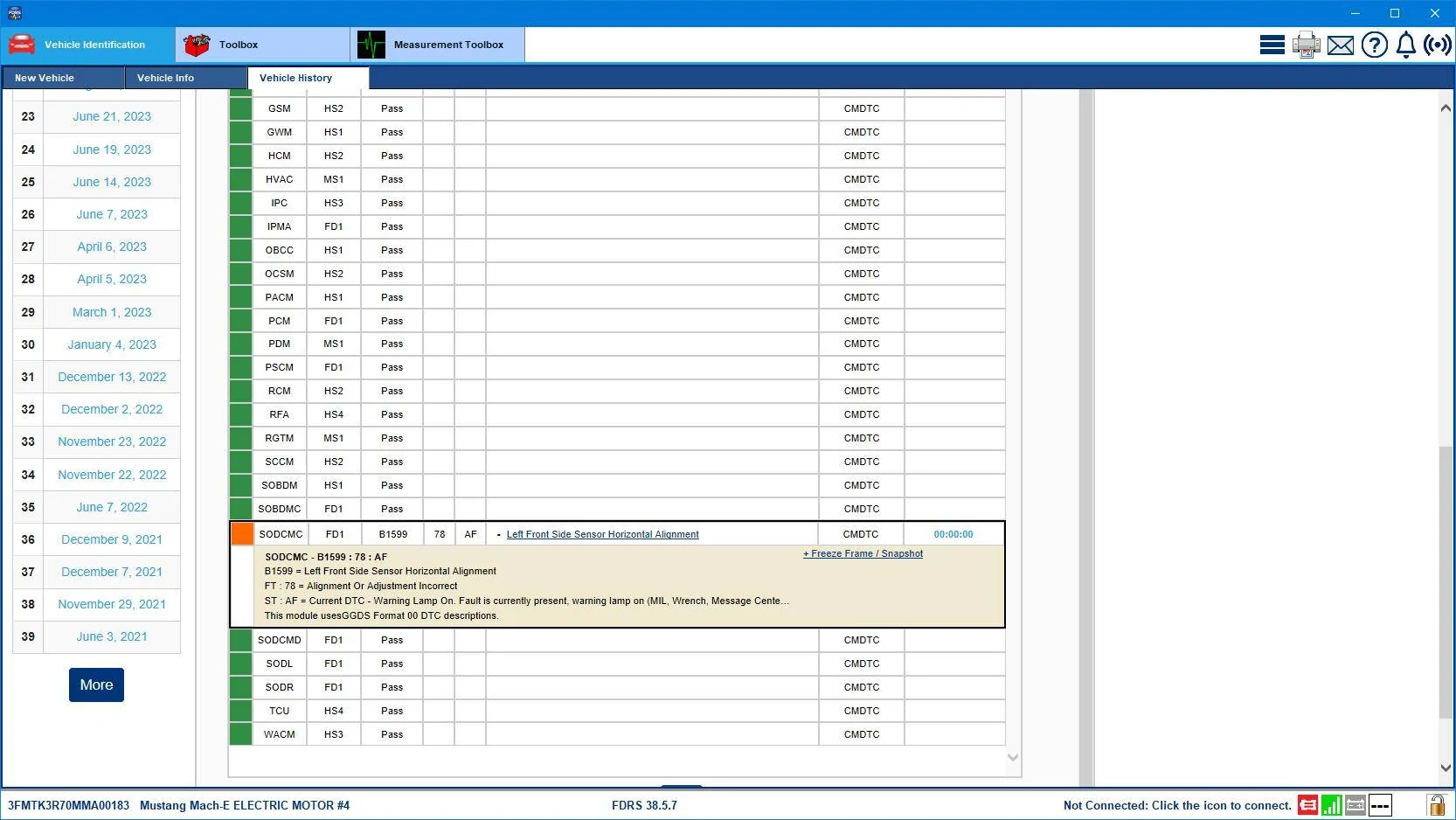This screenshot has width=1456, height=820.
Task: Open the Toolbox tab
Action: (262, 45)
